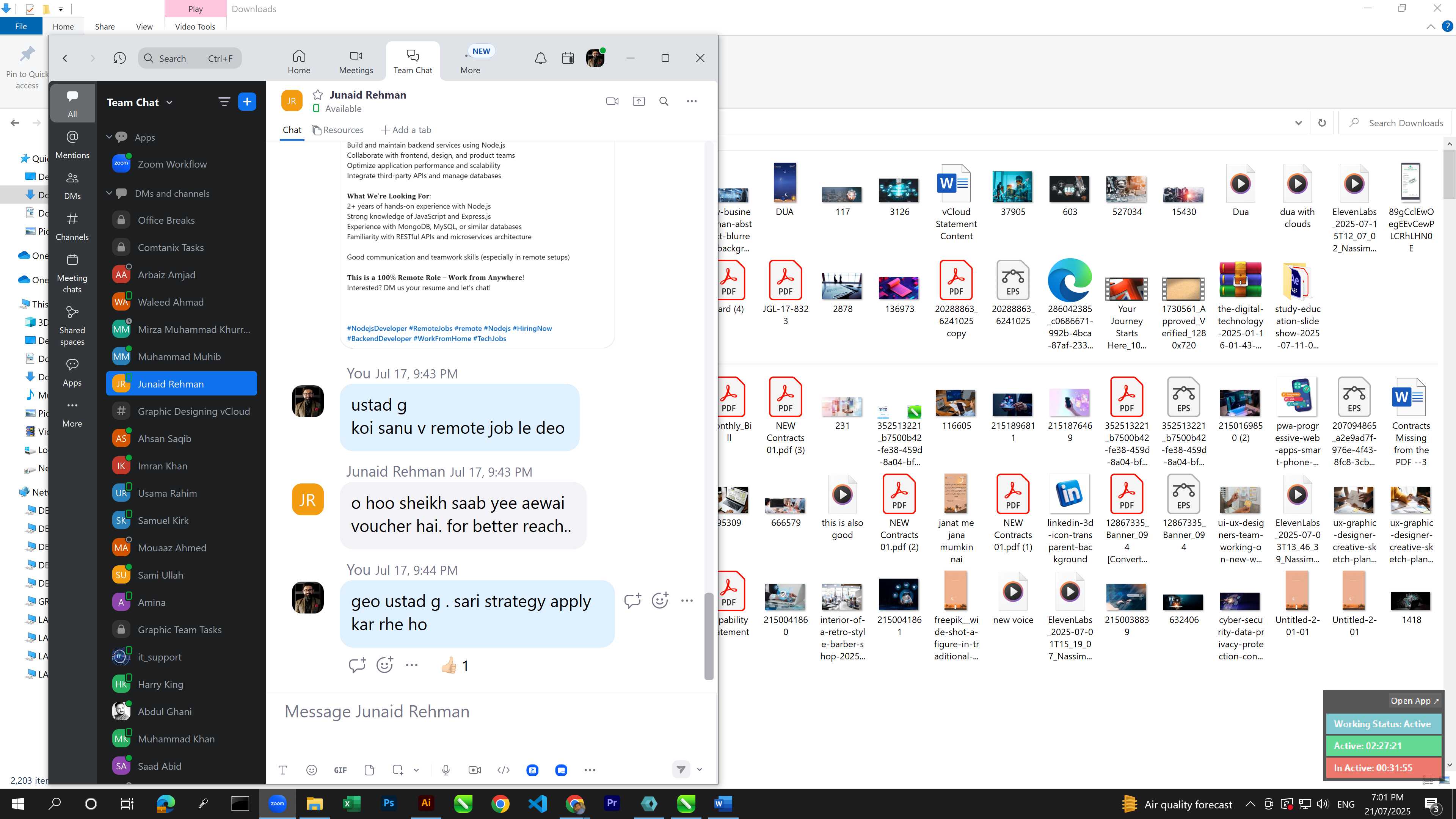1456x819 pixels.
Task: Go back in Zoom navigation
Action: (x=65, y=58)
